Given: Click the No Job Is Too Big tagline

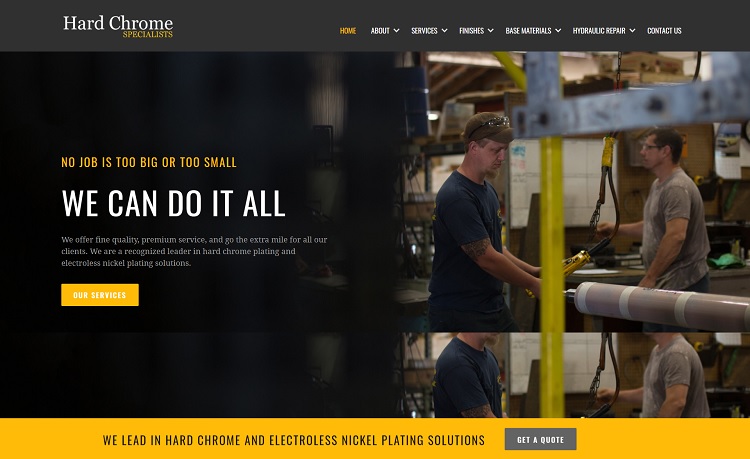Looking at the screenshot, I should click(x=149, y=163).
